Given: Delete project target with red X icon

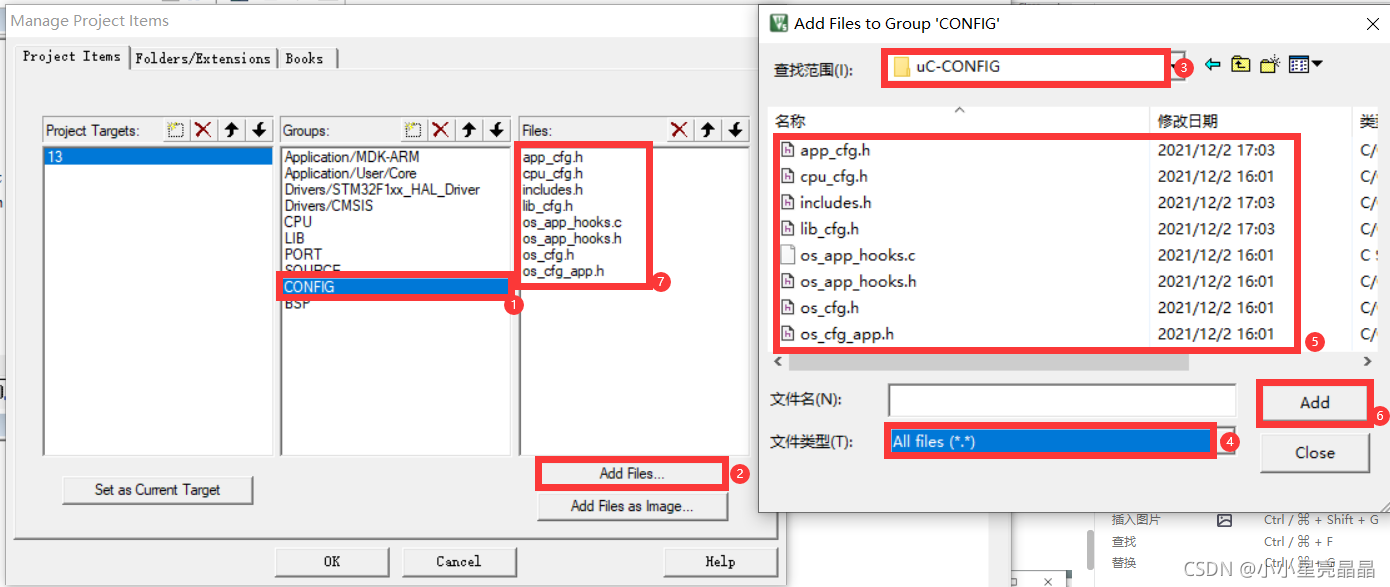Looking at the screenshot, I should (x=203, y=130).
